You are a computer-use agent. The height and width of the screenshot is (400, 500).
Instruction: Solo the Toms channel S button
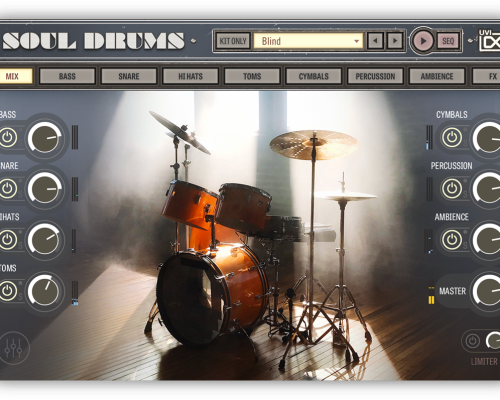(x=20, y=297)
